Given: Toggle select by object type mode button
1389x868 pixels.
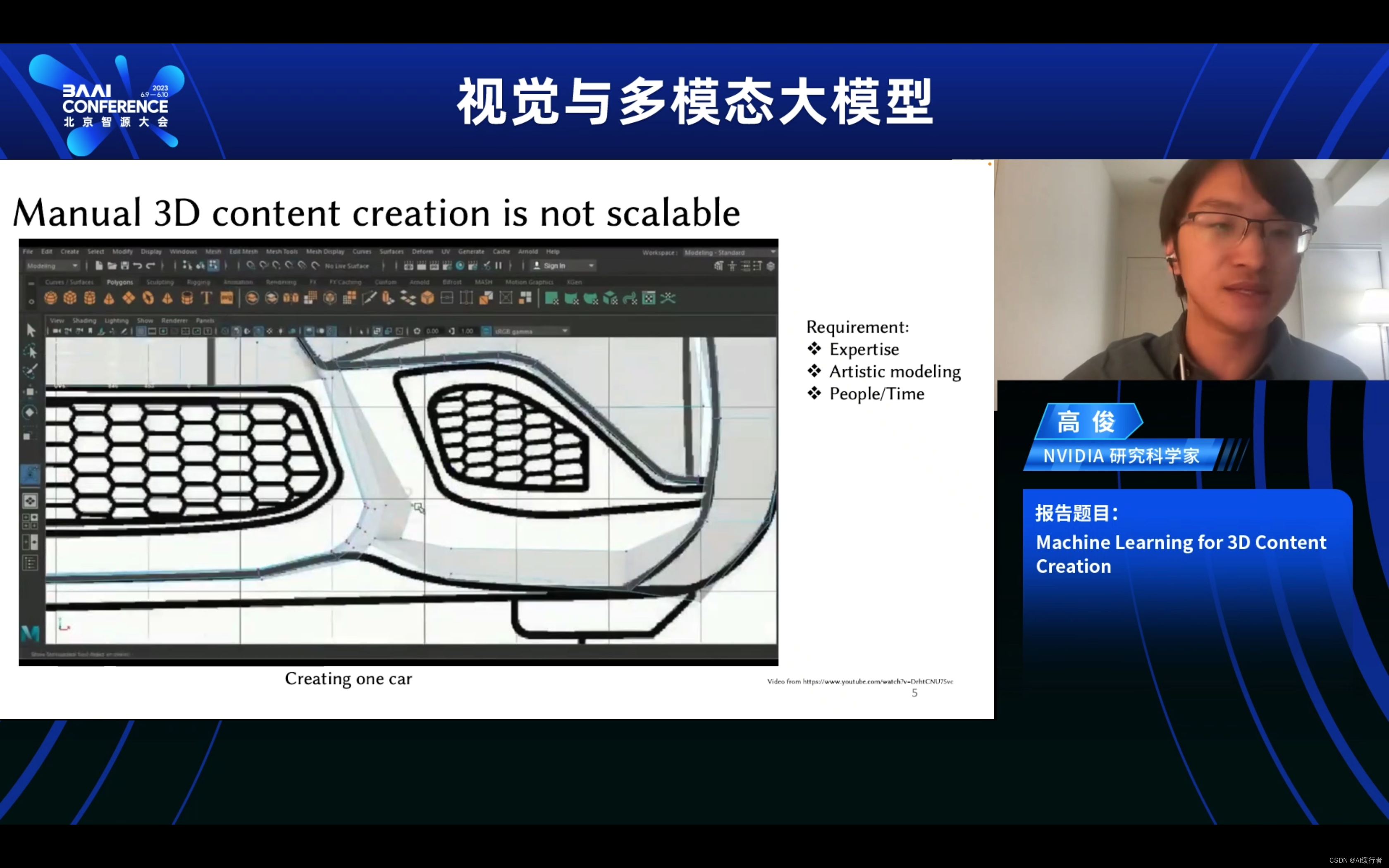Looking at the screenshot, I should point(200,265).
